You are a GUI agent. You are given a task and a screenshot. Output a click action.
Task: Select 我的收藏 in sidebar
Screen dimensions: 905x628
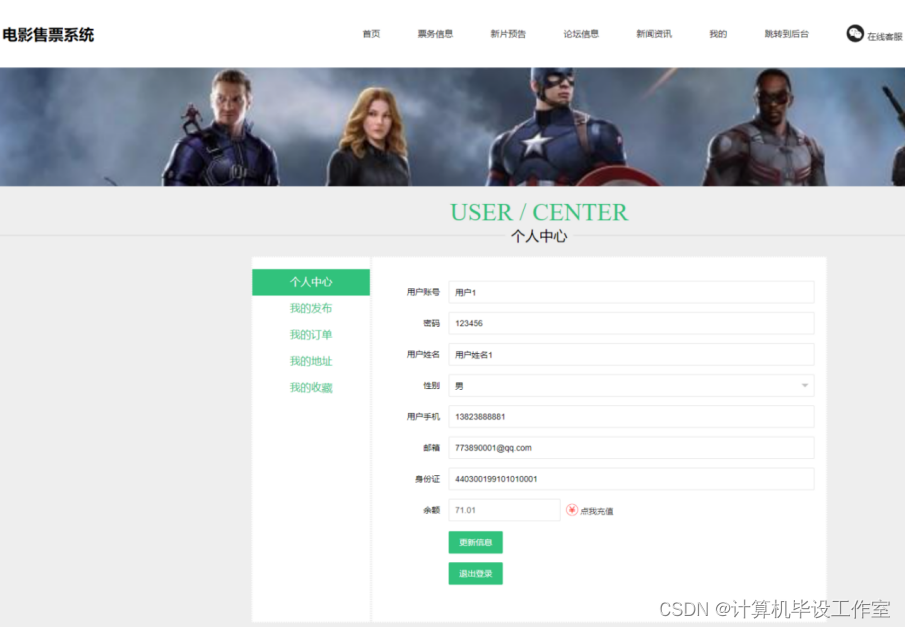coord(311,388)
